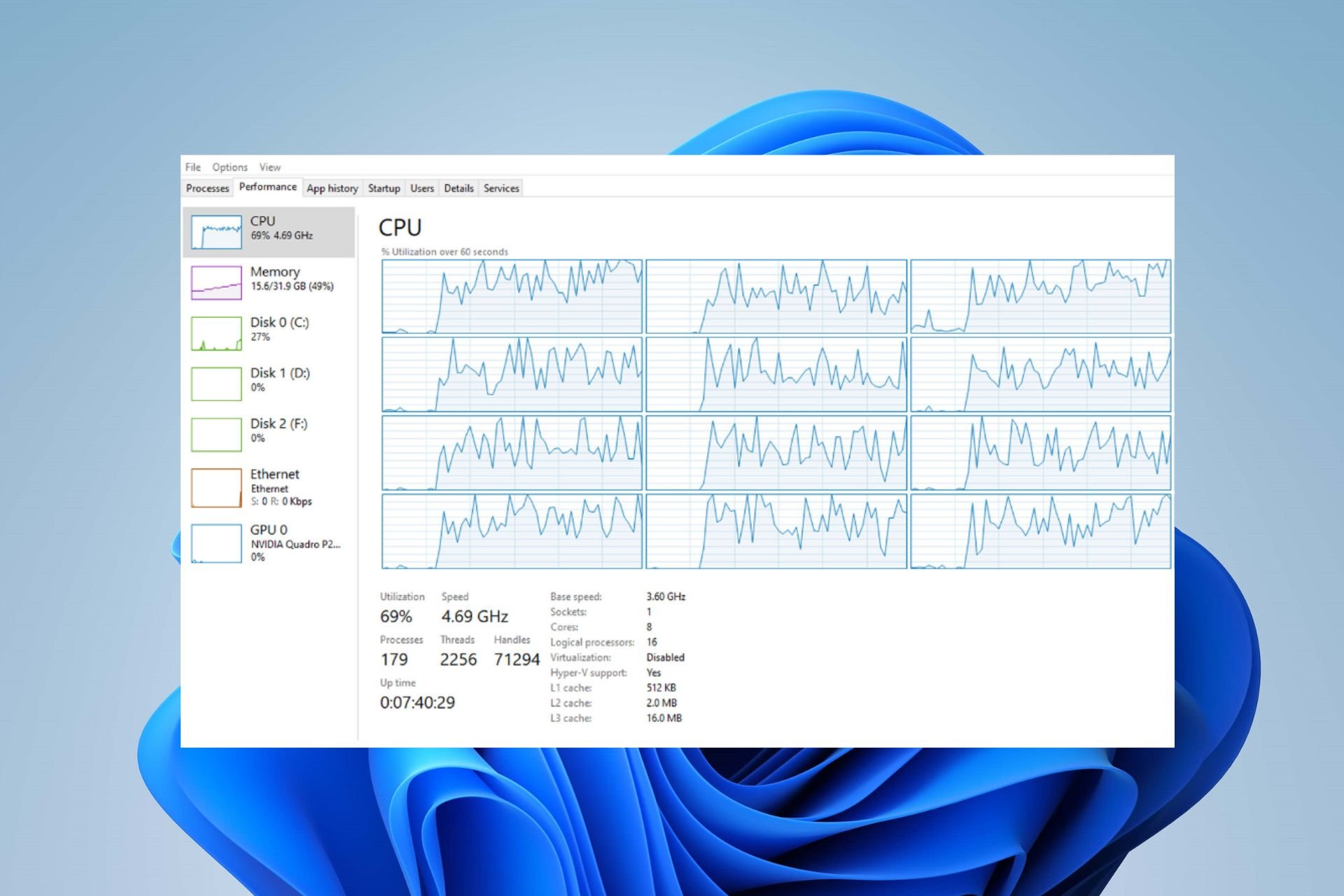
Task: Open the Startup tab
Action: pyautogui.click(x=384, y=188)
